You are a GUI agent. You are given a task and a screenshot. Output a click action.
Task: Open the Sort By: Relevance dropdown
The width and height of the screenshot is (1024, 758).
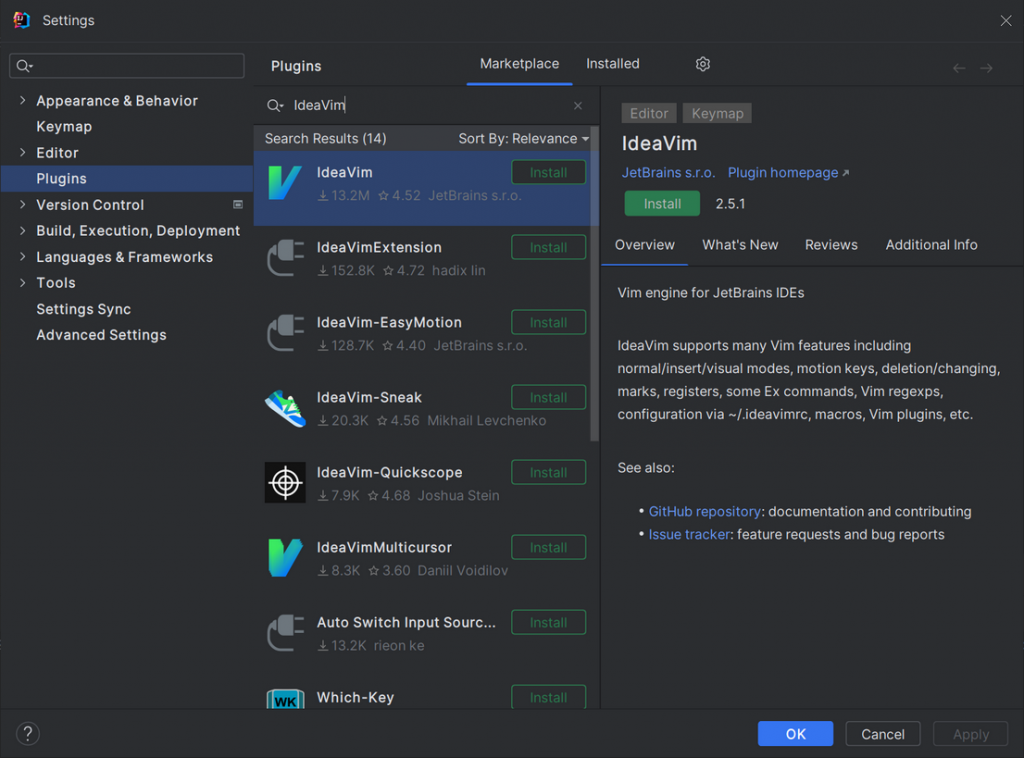coord(523,138)
